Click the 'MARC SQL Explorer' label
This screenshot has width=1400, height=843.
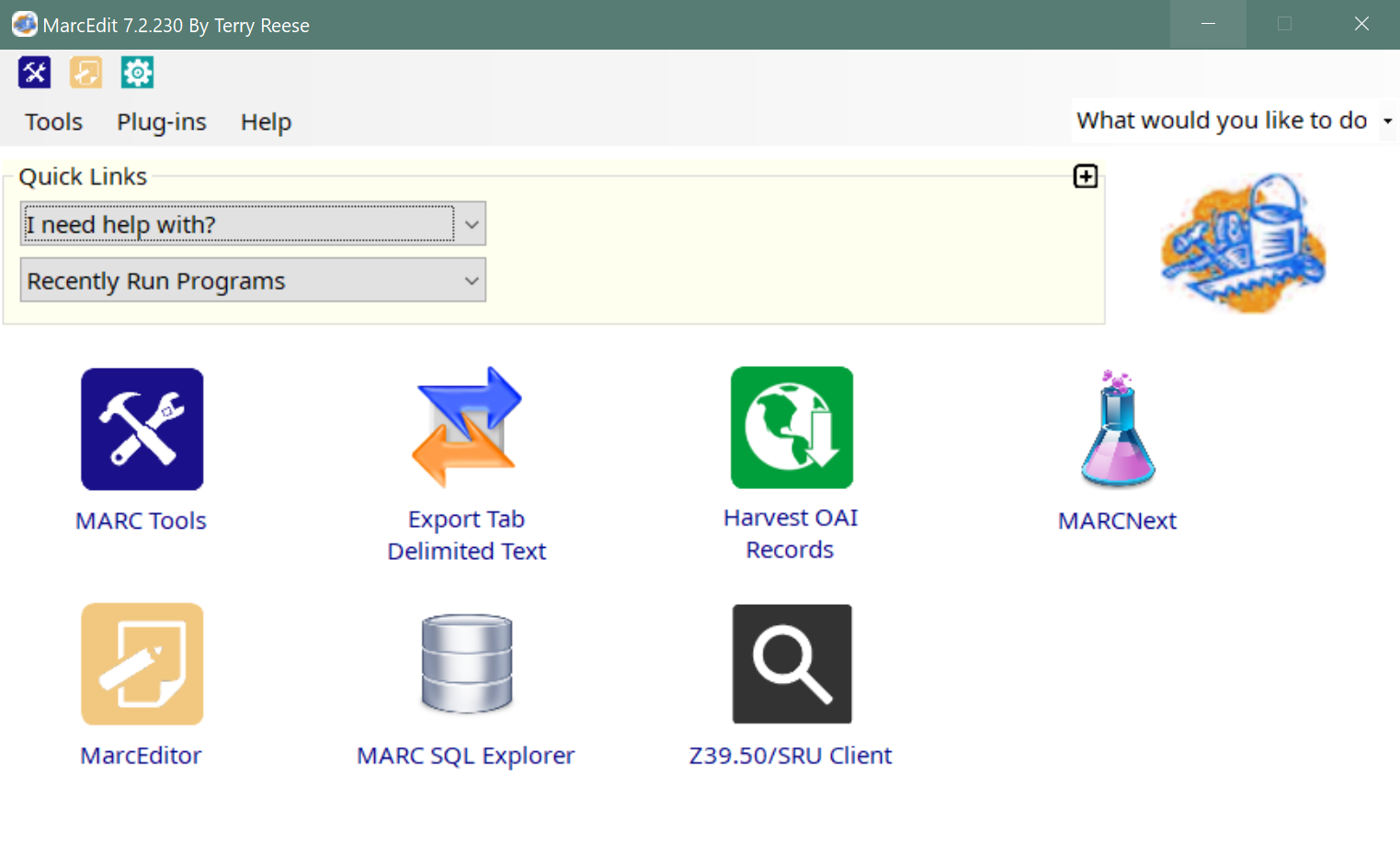(x=466, y=756)
